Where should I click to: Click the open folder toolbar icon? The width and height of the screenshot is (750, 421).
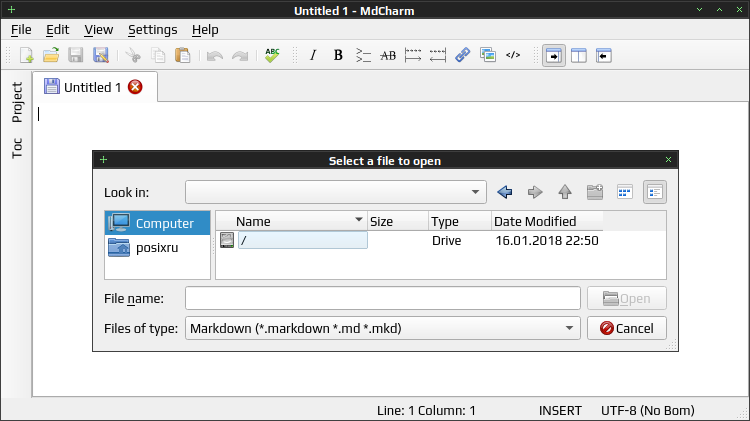[x=51, y=55]
